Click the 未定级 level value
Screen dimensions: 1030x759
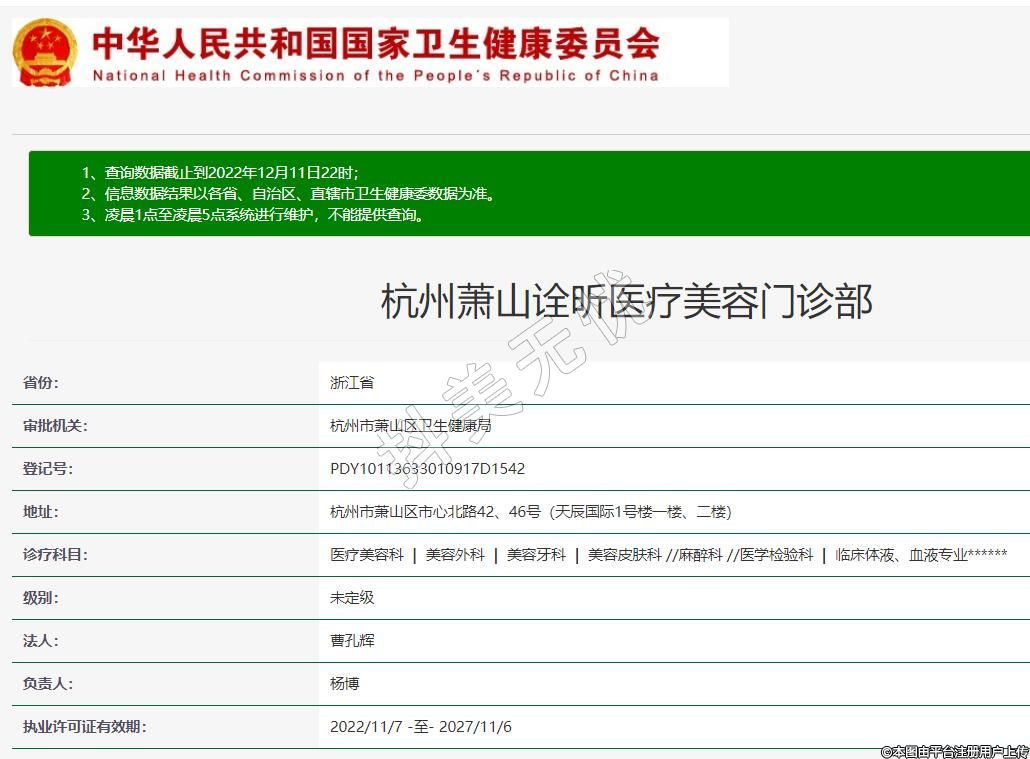pyautogui.click(x=352, y=598)
